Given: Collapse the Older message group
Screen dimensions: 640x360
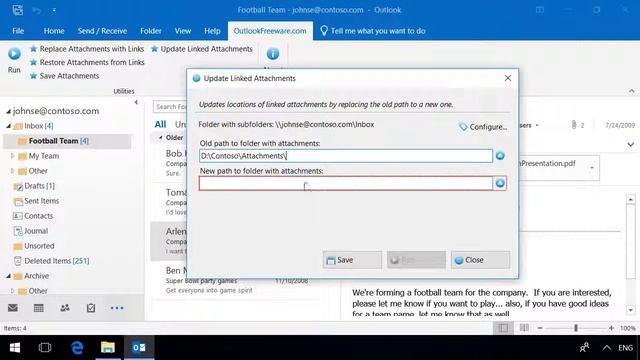Looking at the screenshot, I should click(161, 138).
